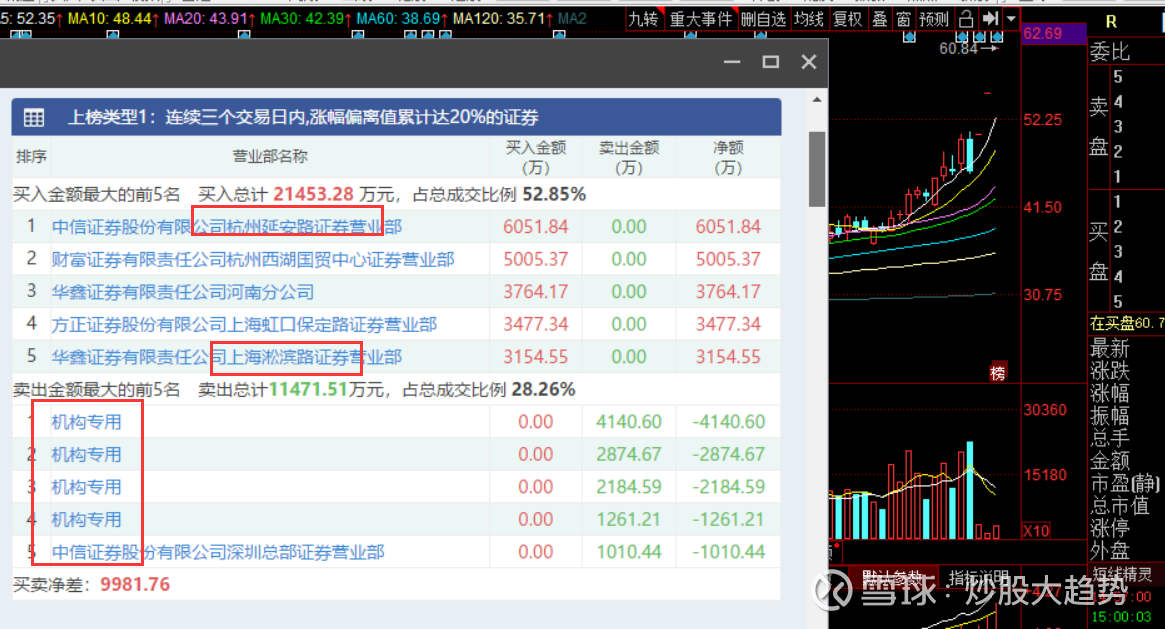Click buy amount 3477.34 in row 4
The width and height of the screenshot is (1165, 629).
(x=536, y=325)
